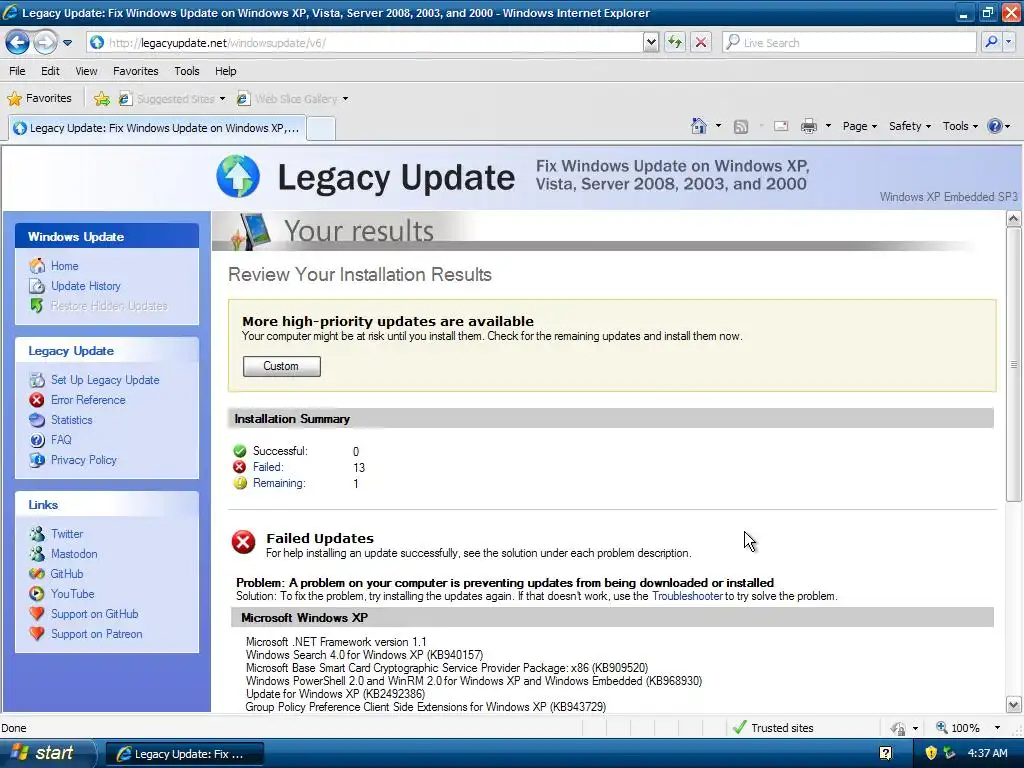Click the Mastodon link
The width and height of the screenshot is (1024, 768).
tap(74, 554)
